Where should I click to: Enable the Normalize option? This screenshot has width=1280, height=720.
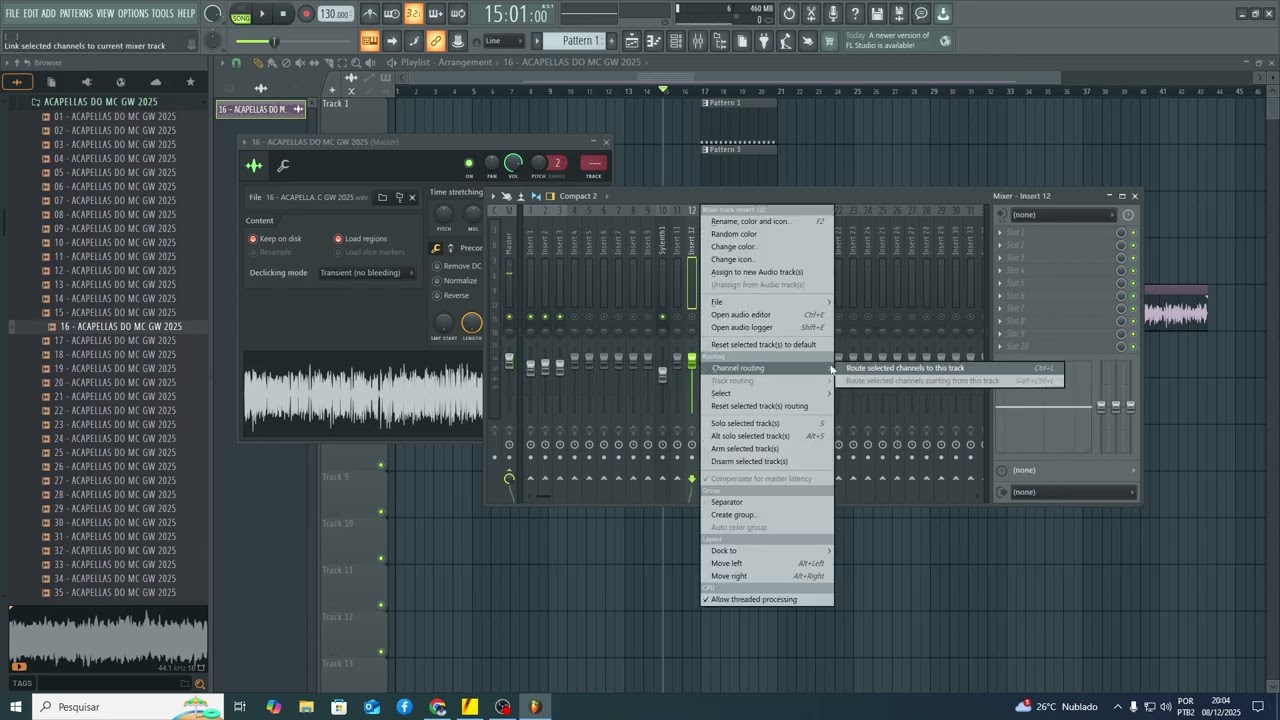click(455, 281)
